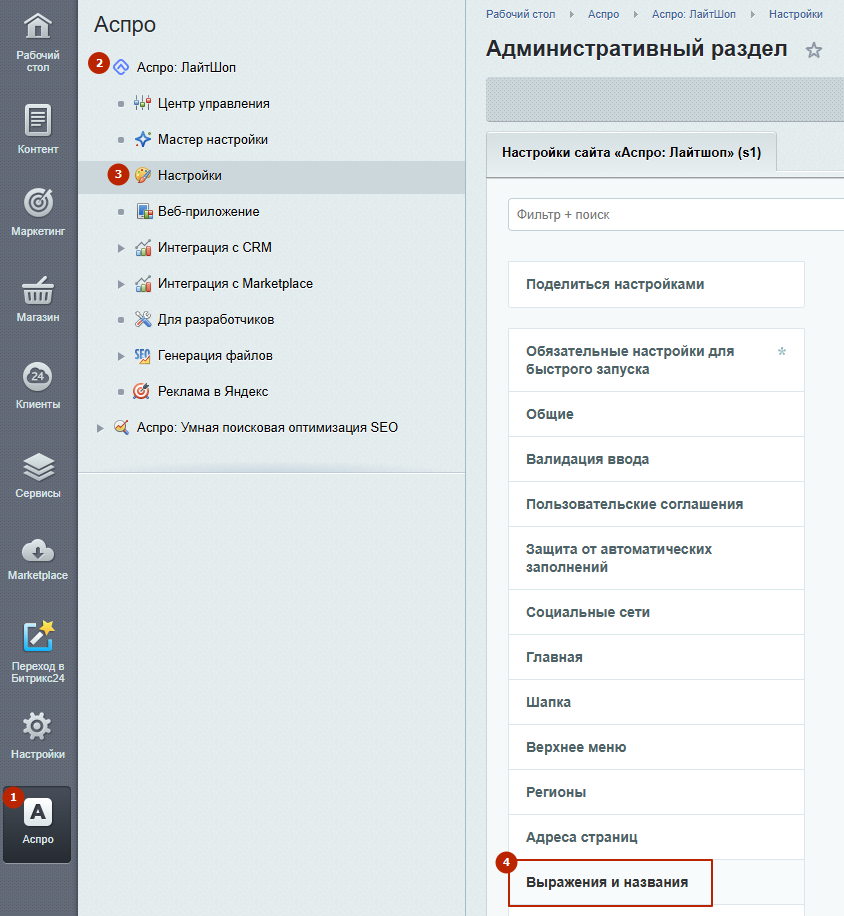Select the Верхнее меню section
The height and width of the screenshot is (916, 844).
pos(656,747)
